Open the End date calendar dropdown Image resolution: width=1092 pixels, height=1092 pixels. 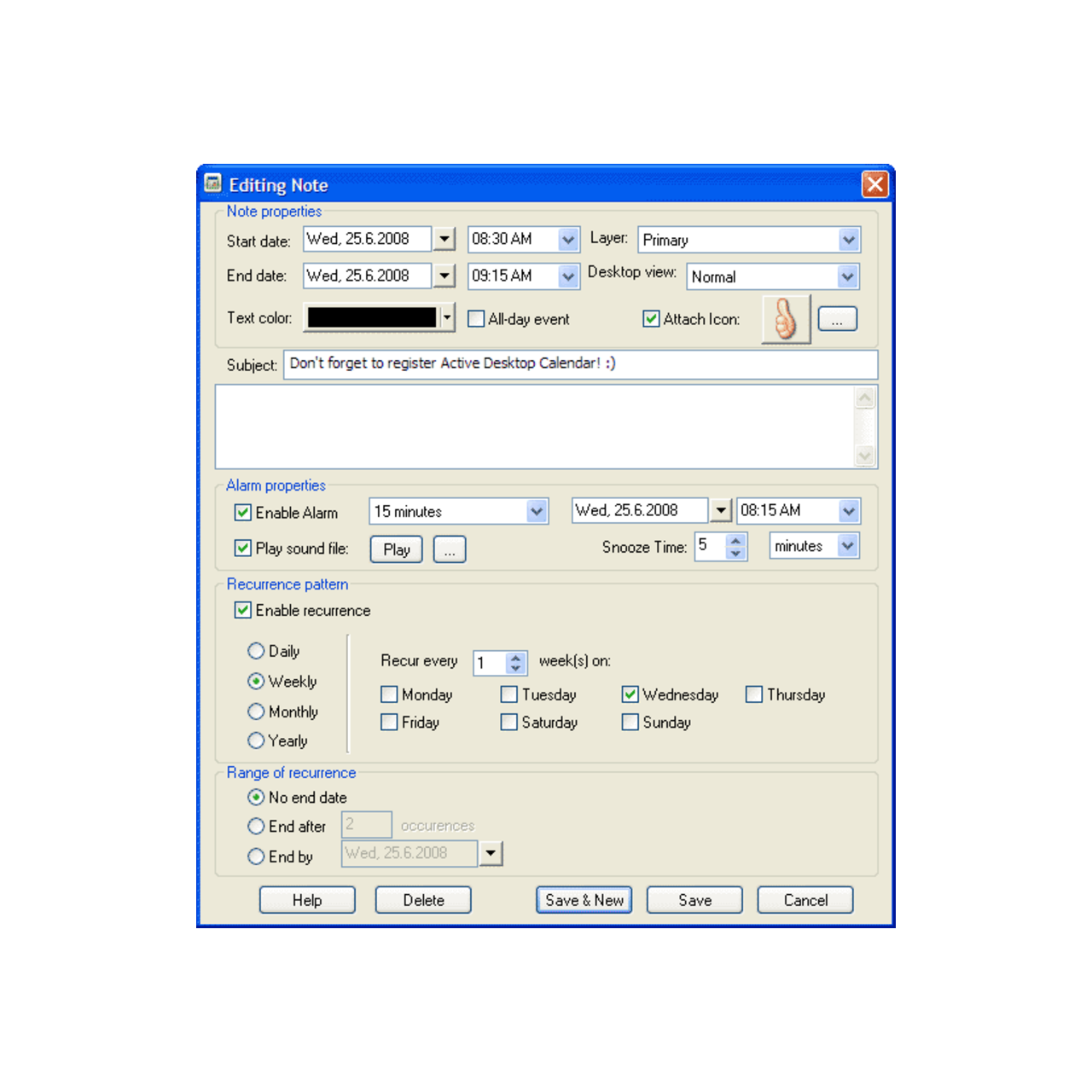[x=444, y=276]
